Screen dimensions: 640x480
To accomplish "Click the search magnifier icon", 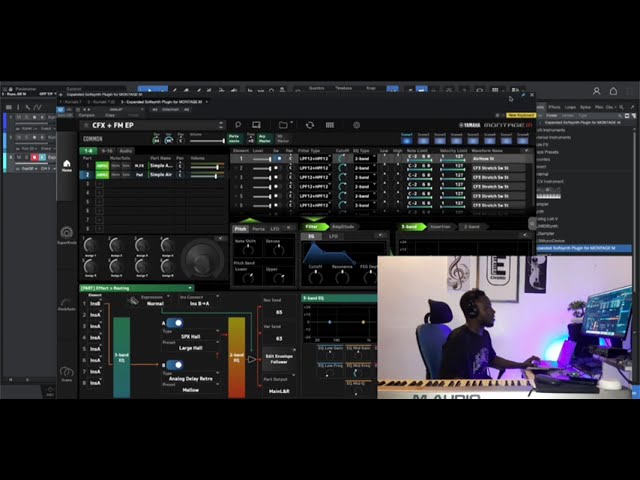I will point(238,125).
